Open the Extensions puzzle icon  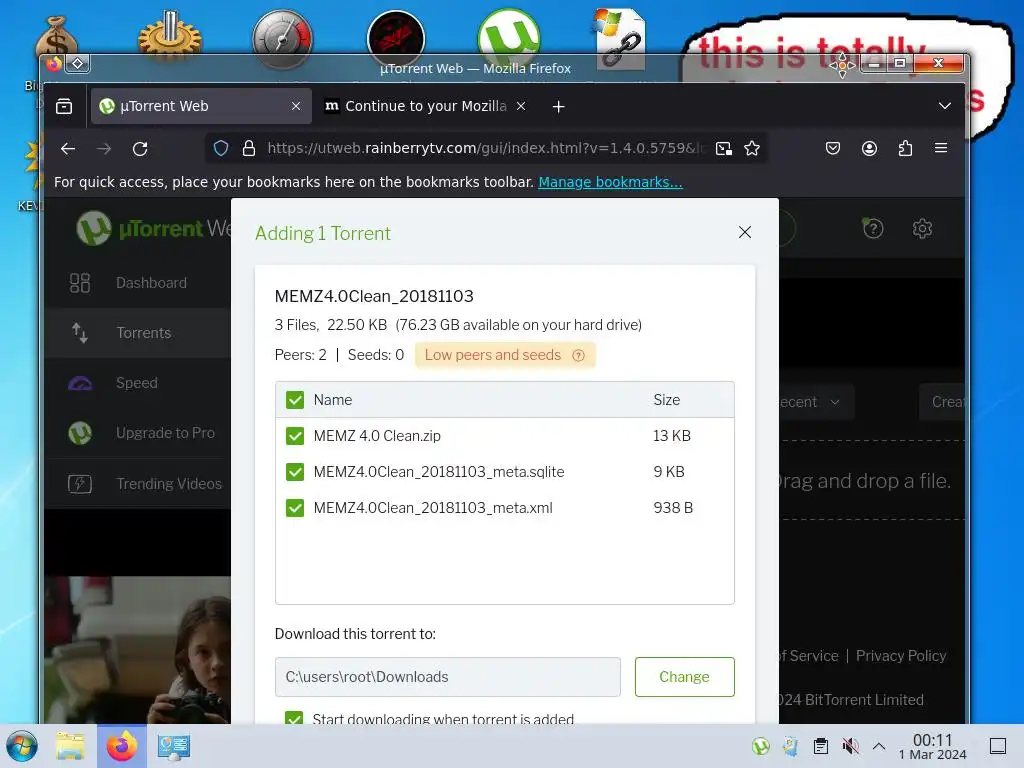pos(905,148)
